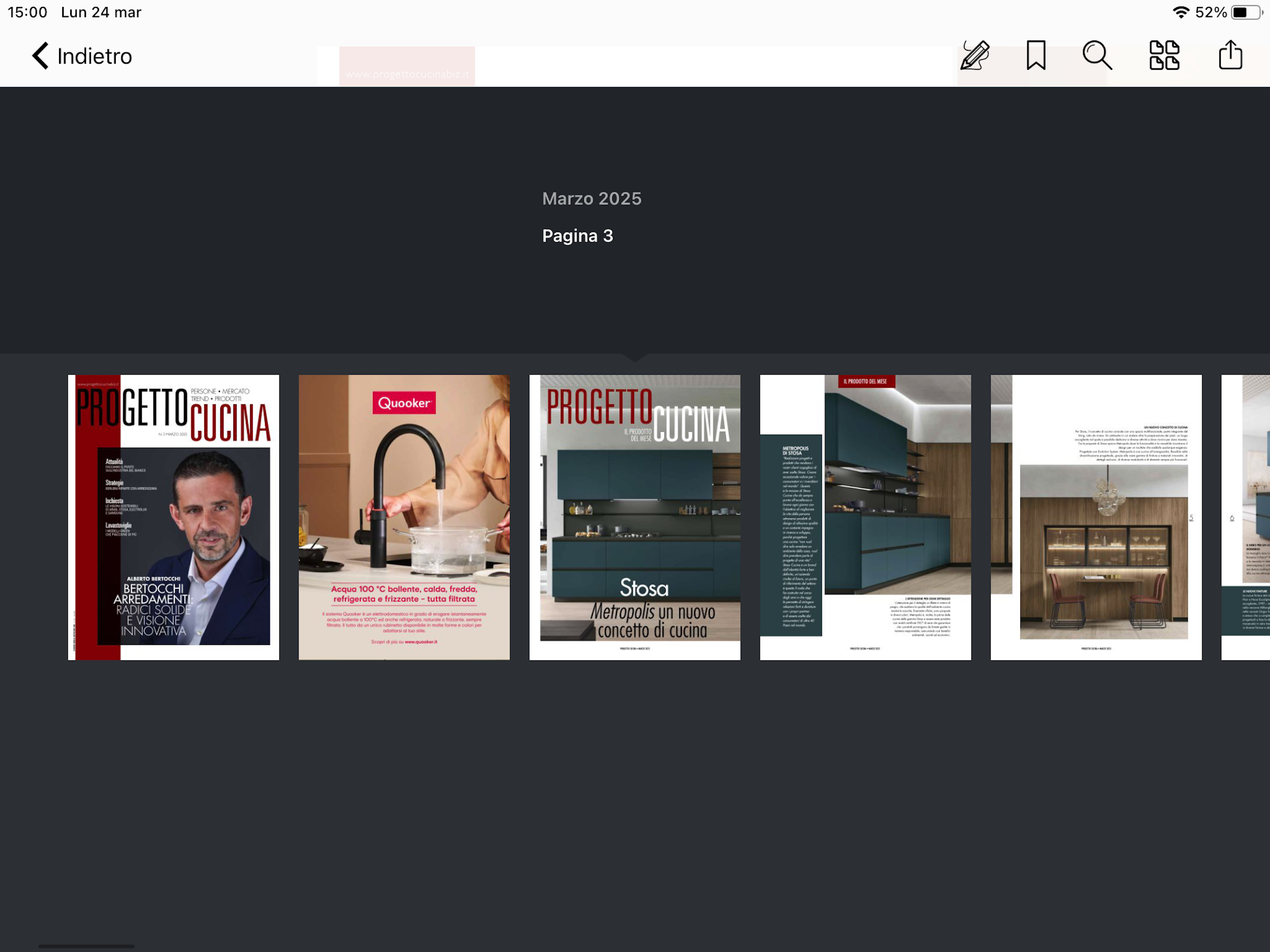Open the Il Prodotto del Mese page thumbnail
This screenshot has width=1270, height=952.
865,517
